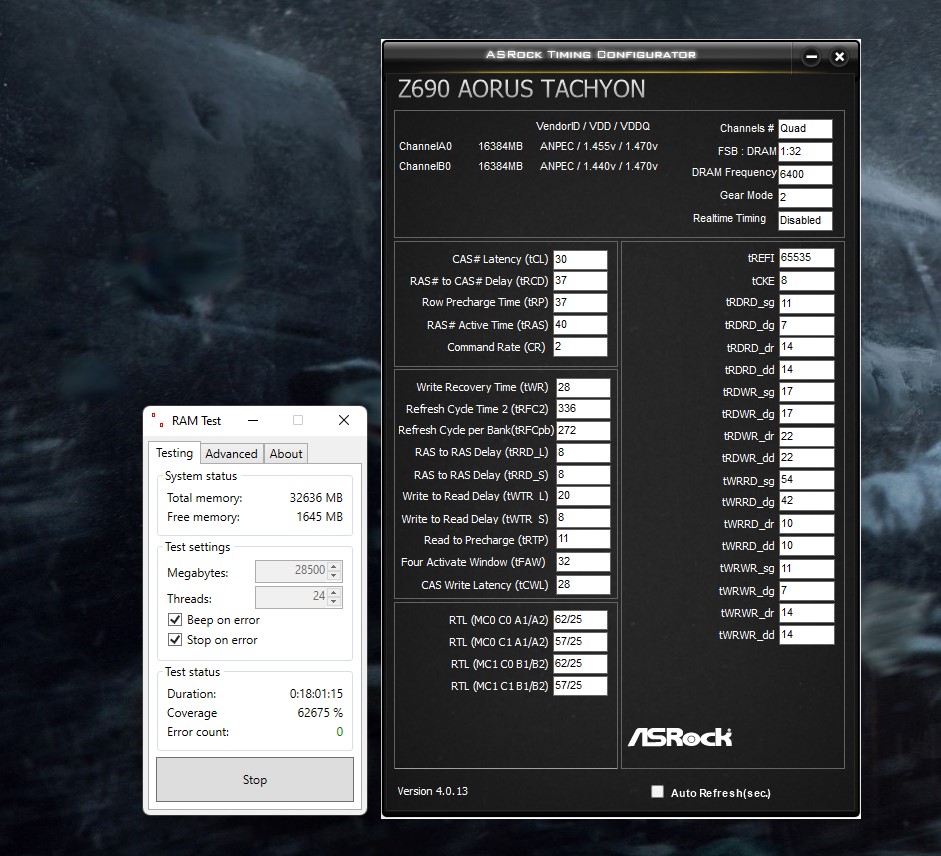Viewport: 941px width, 856px height.
Task: Click the Threads spinner arrows
Action: tap(334, 598)
